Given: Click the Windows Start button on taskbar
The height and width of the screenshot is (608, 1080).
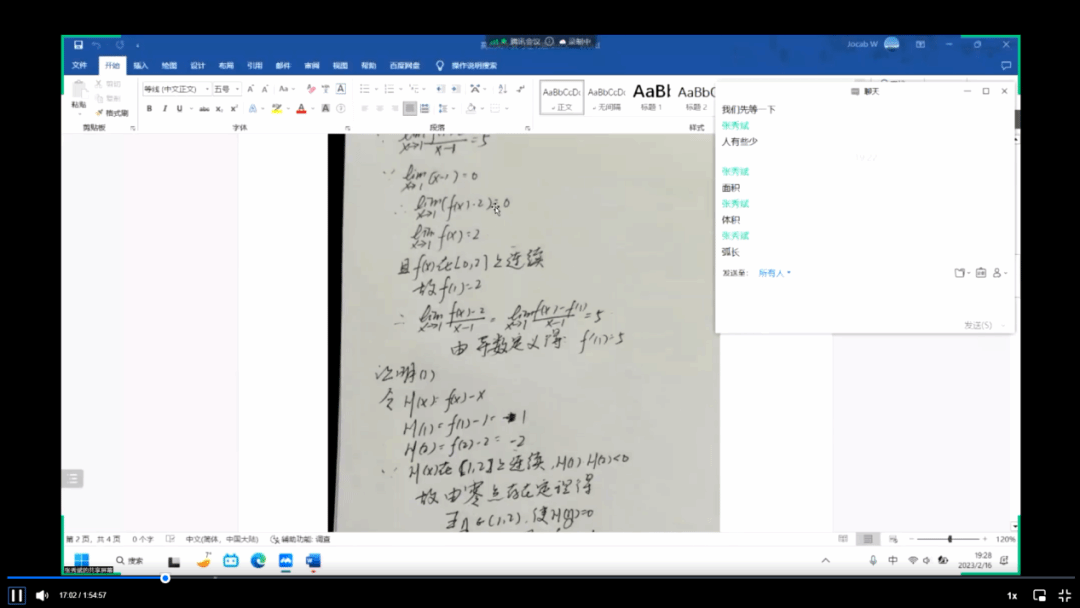Looking at the screenshot, I should pyautogui.click(x=81, y=560).
